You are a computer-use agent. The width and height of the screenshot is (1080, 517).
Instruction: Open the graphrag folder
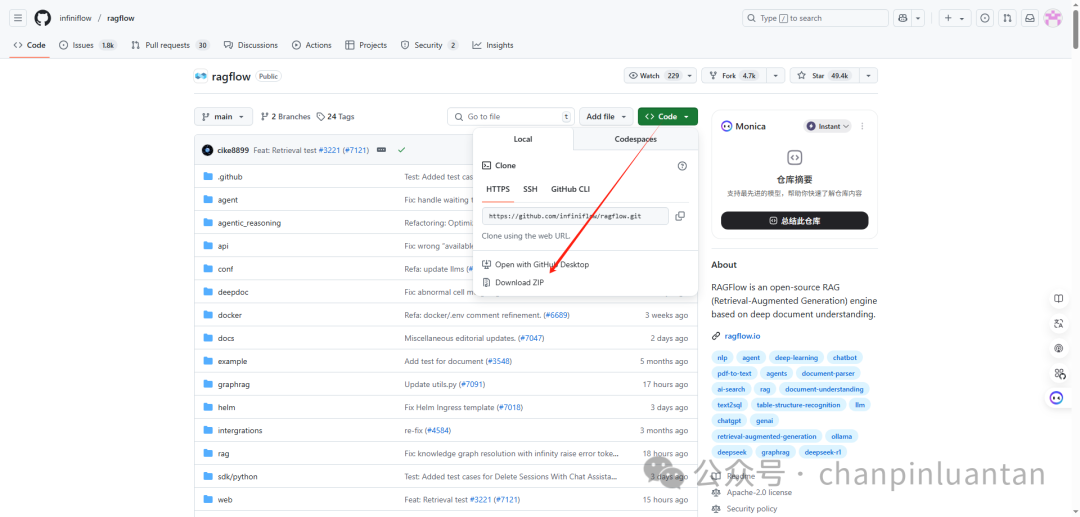233,384
